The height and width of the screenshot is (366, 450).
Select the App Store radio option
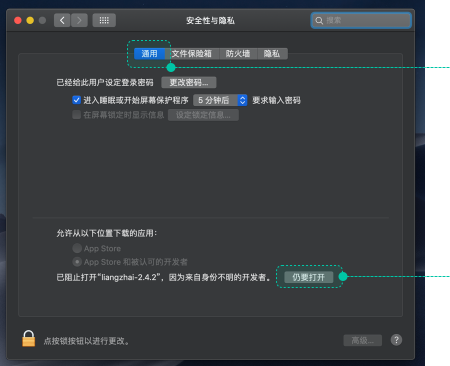click(x=77, y=248)
